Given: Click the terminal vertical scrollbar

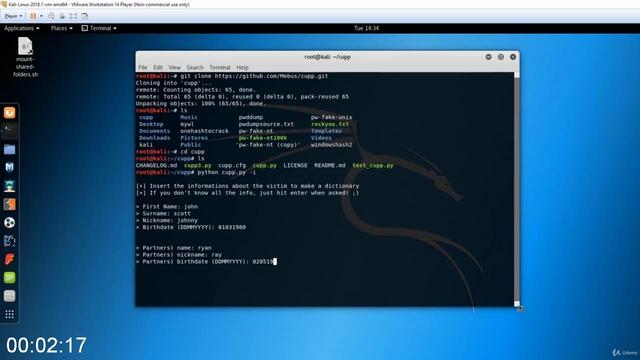Looking at the screenshot, I should pos(517,189).
